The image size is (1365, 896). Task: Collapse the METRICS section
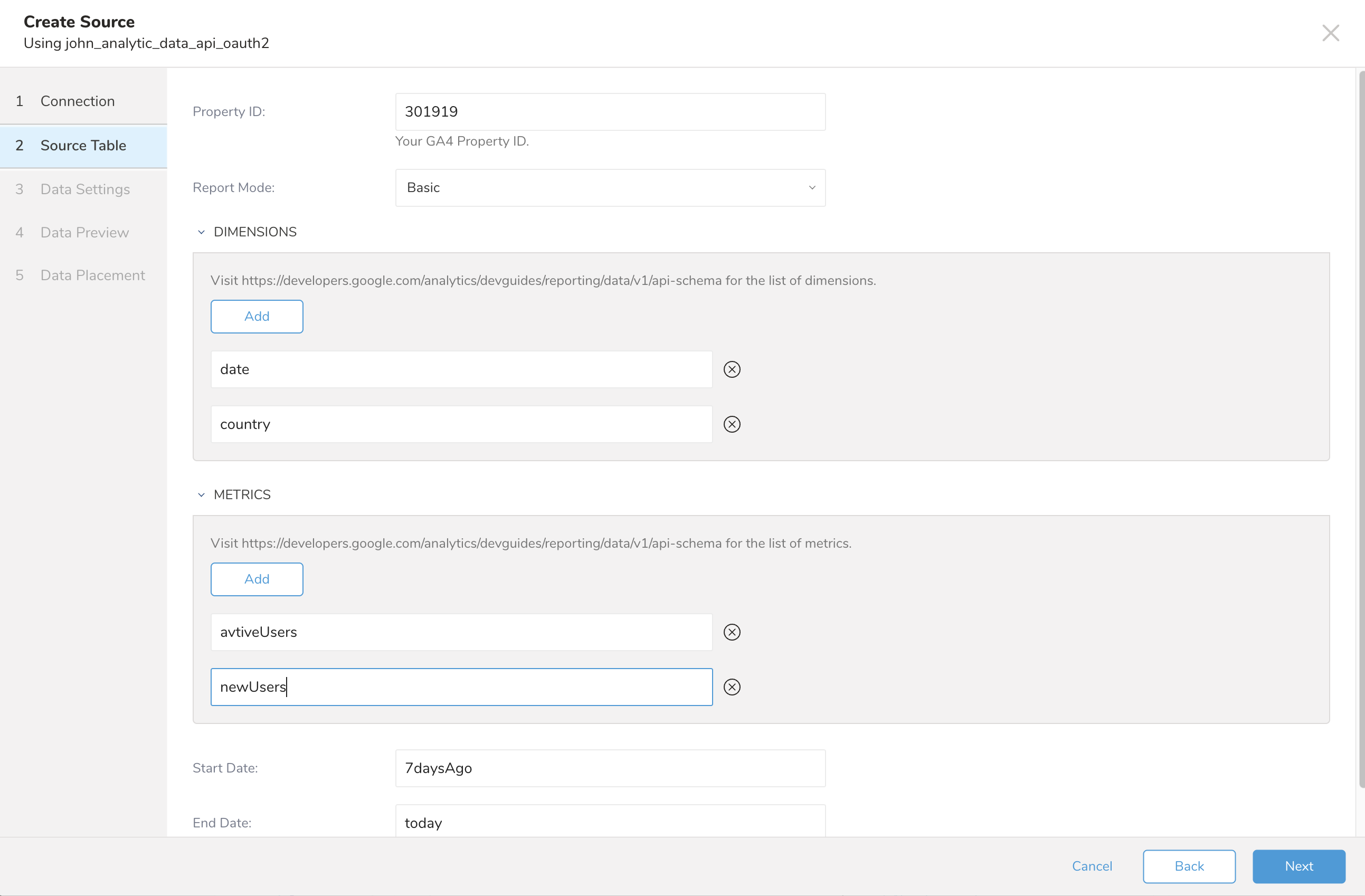pos(201,495)
